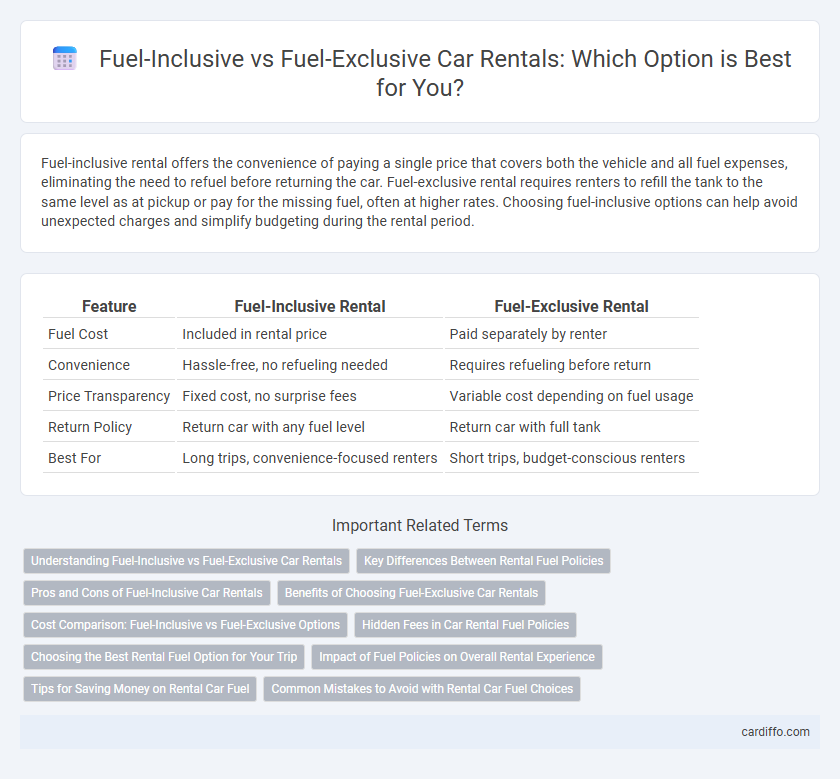
Task: Click the intro paragraph about fuel-inclusive rental
Action: (419, 192)
